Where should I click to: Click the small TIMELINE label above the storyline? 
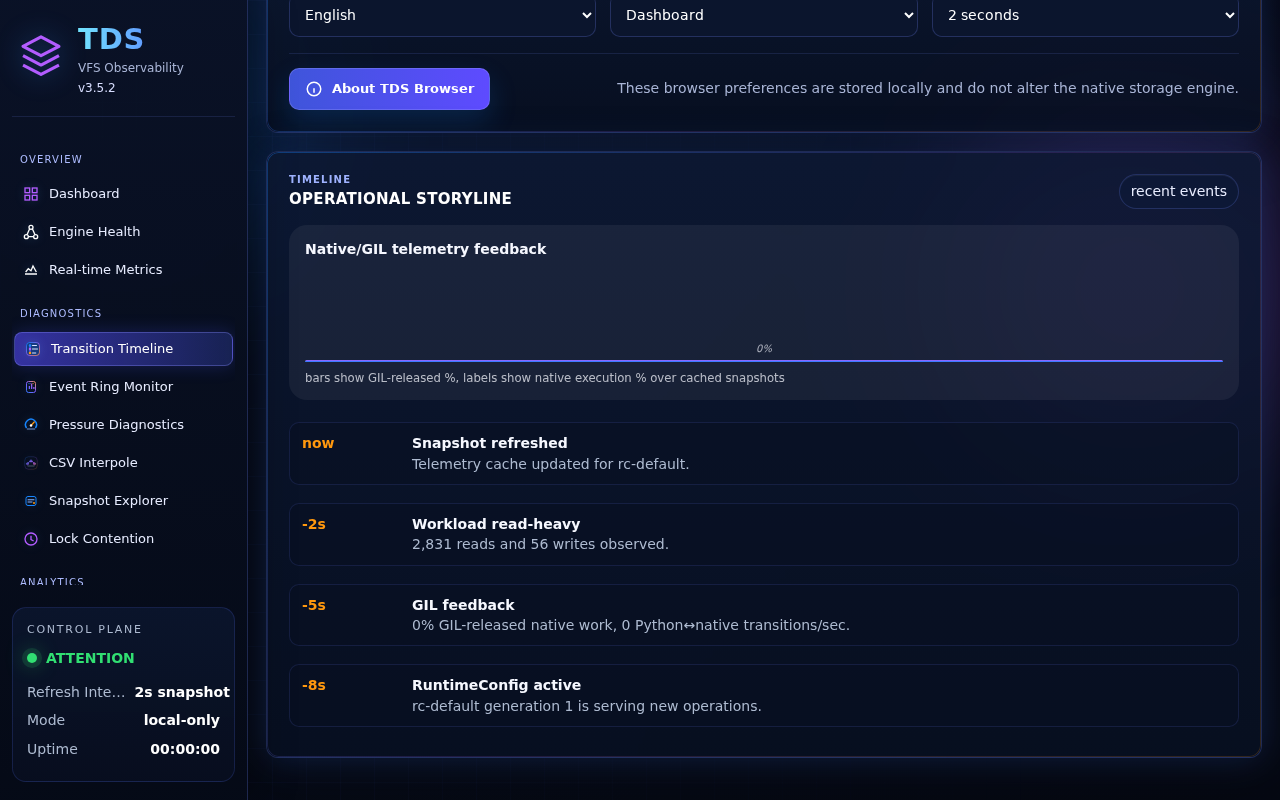320,179
